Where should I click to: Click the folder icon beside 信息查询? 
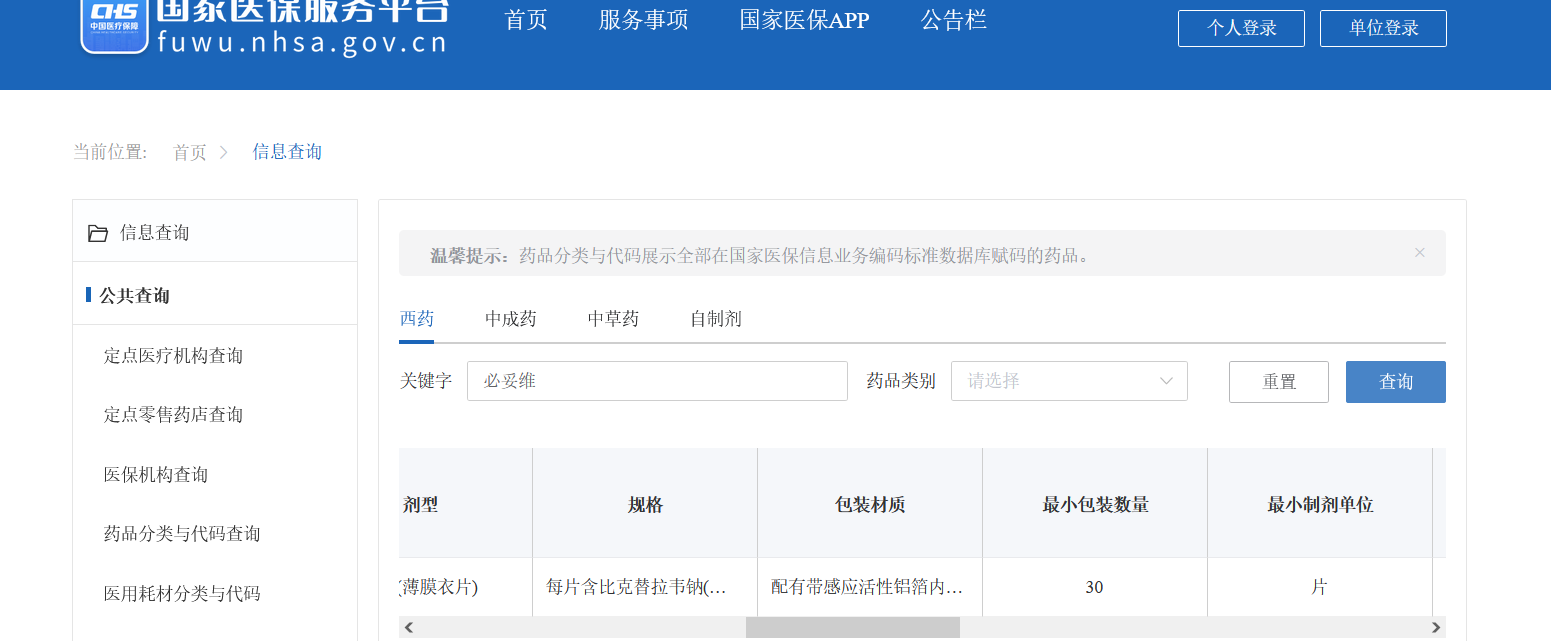(x=98, y=233)
